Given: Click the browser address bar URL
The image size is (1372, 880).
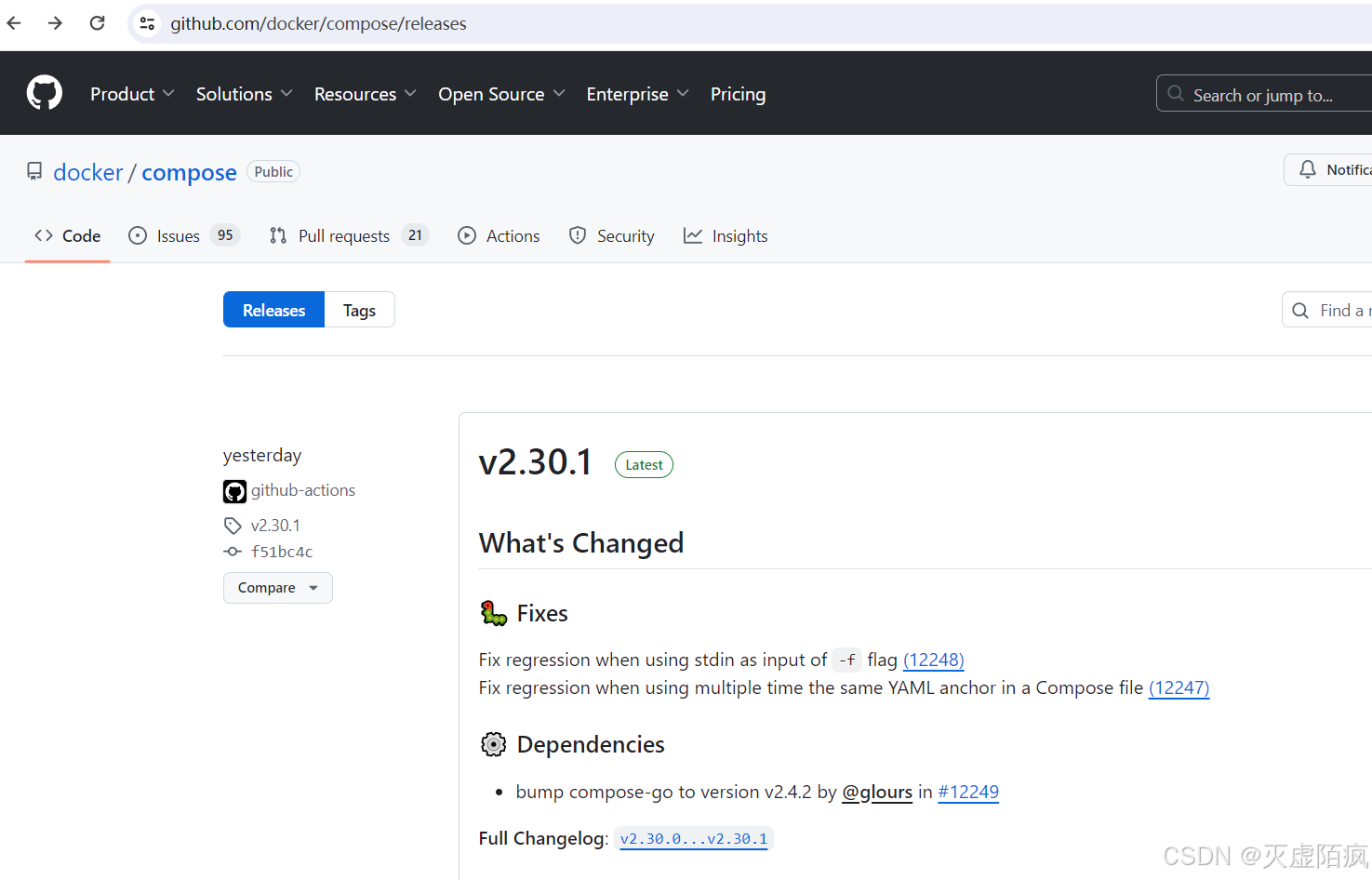Looking at the screenshot, I should pyautogui.click(x=318, y=23).
